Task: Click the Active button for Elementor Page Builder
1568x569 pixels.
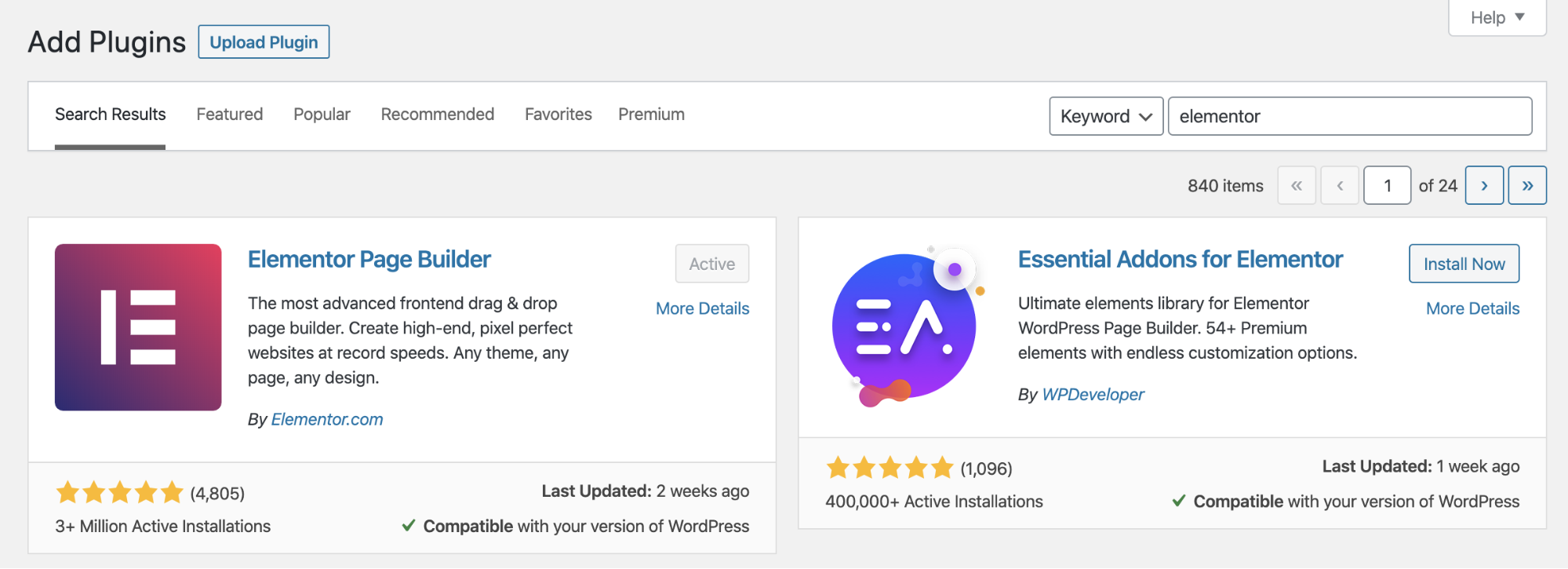Action: pos(712,264)
